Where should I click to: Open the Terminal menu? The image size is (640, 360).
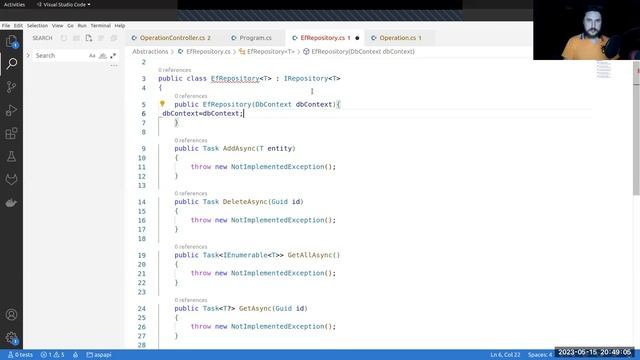point(100,25)
